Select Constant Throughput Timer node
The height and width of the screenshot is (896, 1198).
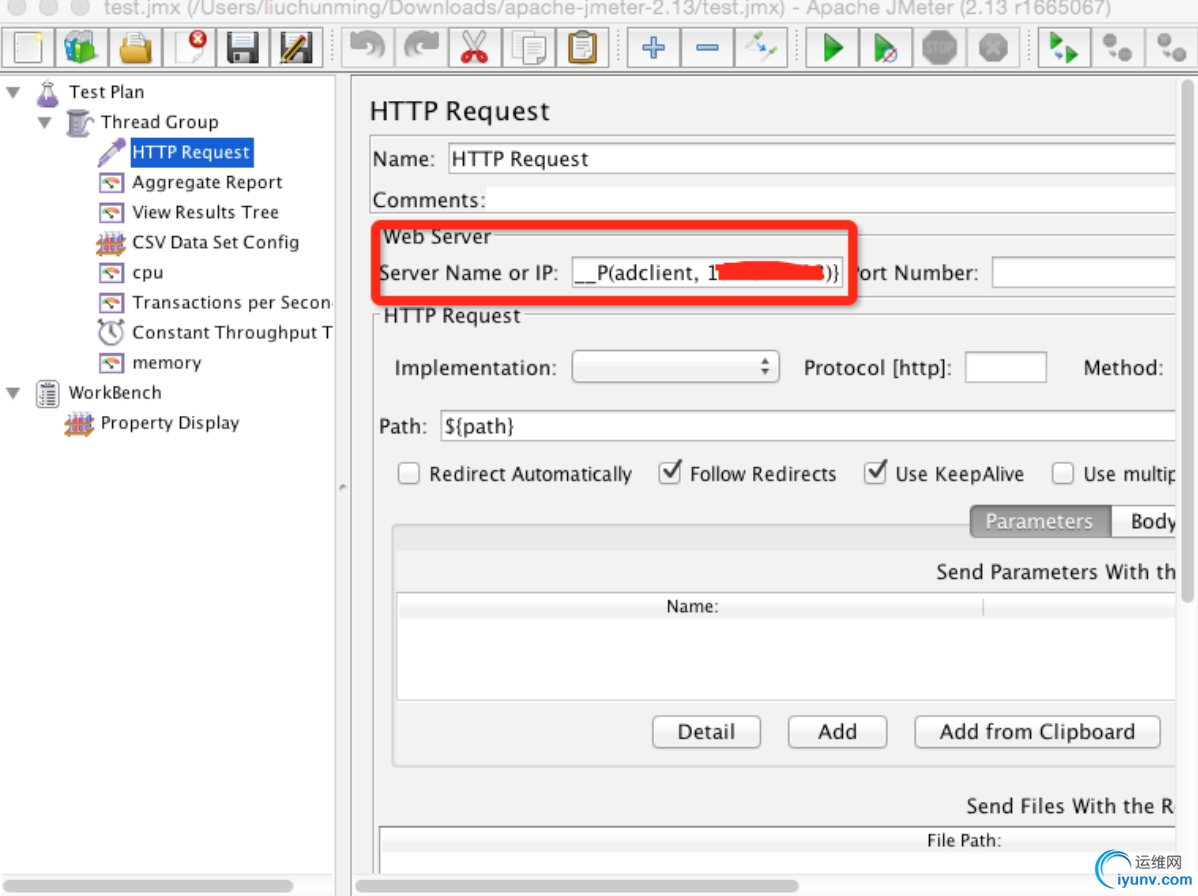[x=232, y=332]
